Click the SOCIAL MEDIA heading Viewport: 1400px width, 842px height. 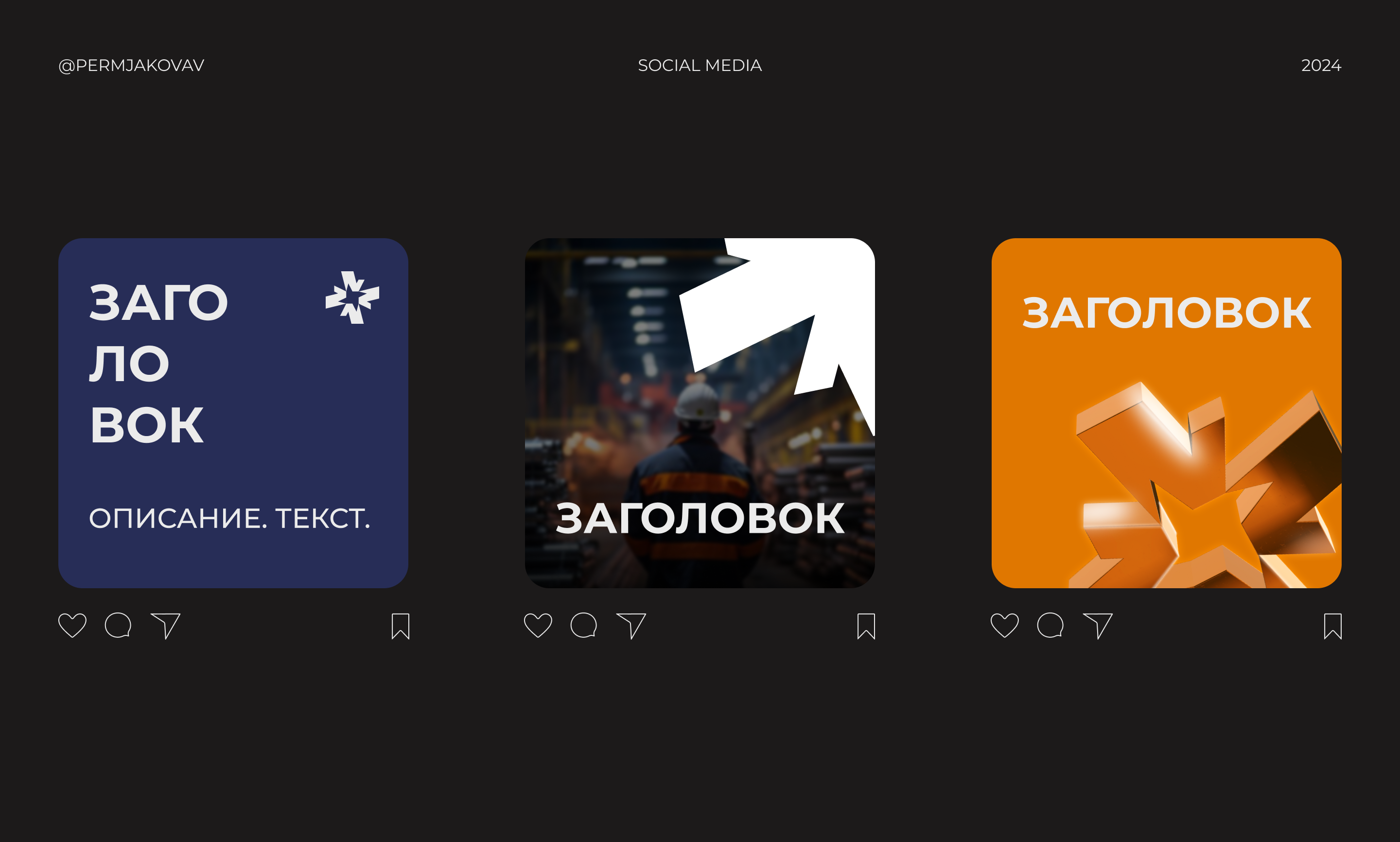700,65
